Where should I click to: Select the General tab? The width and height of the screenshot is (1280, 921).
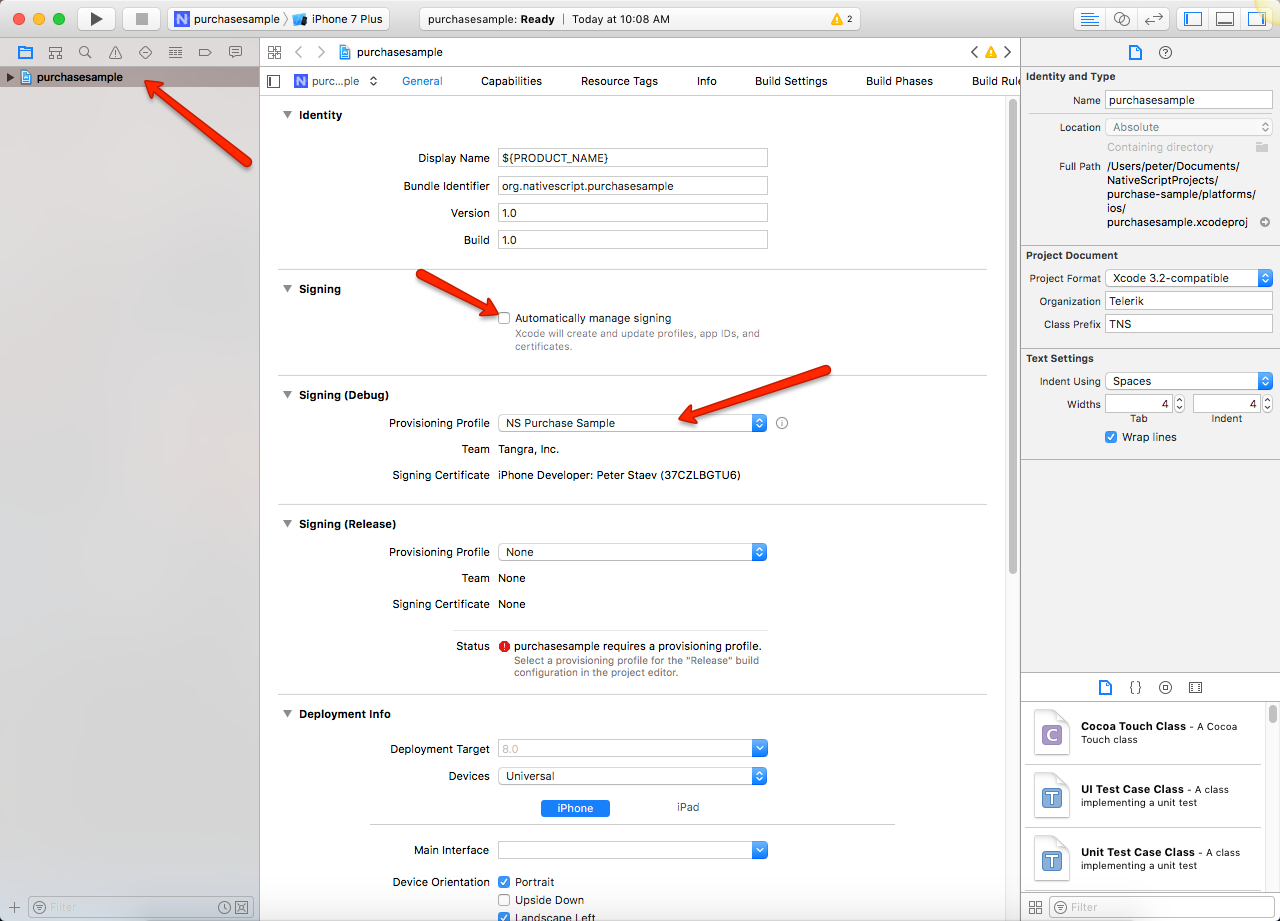tap(422, 81)
